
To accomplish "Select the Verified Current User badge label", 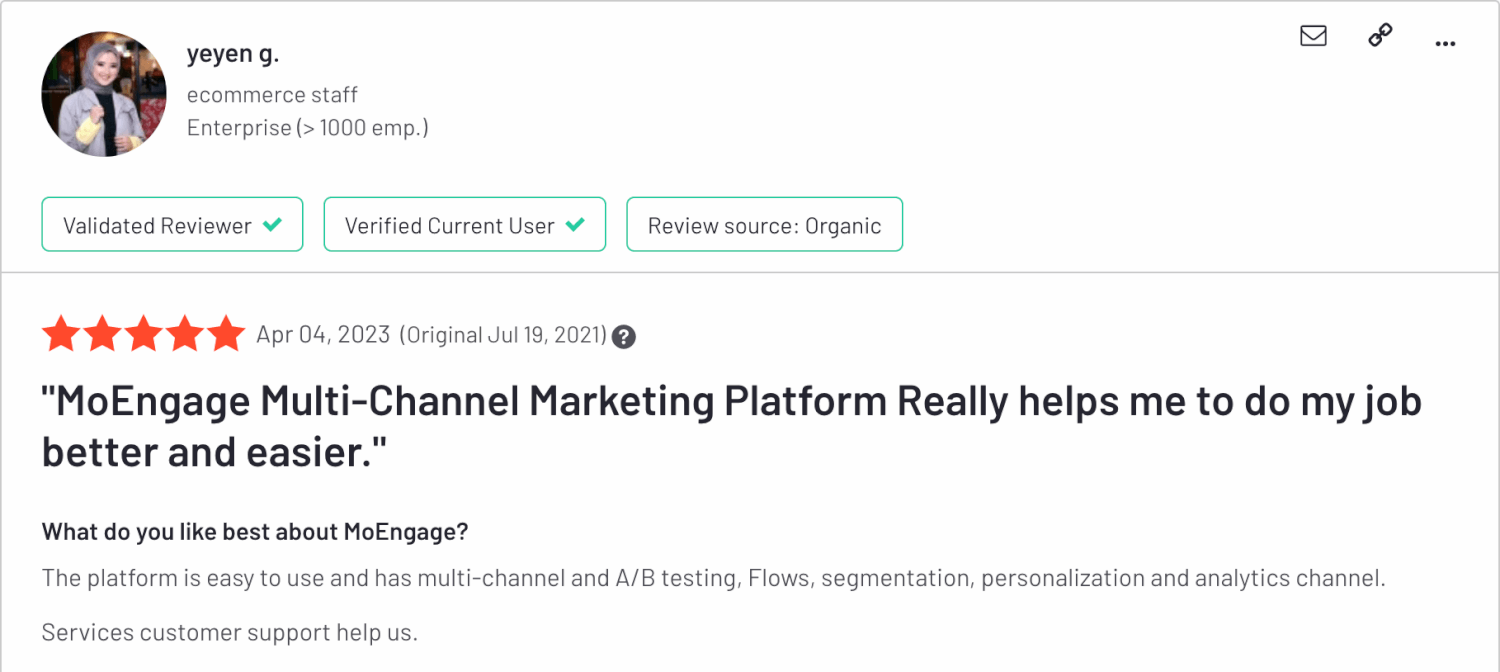I will pyautogui.click(x=449, y=225).
